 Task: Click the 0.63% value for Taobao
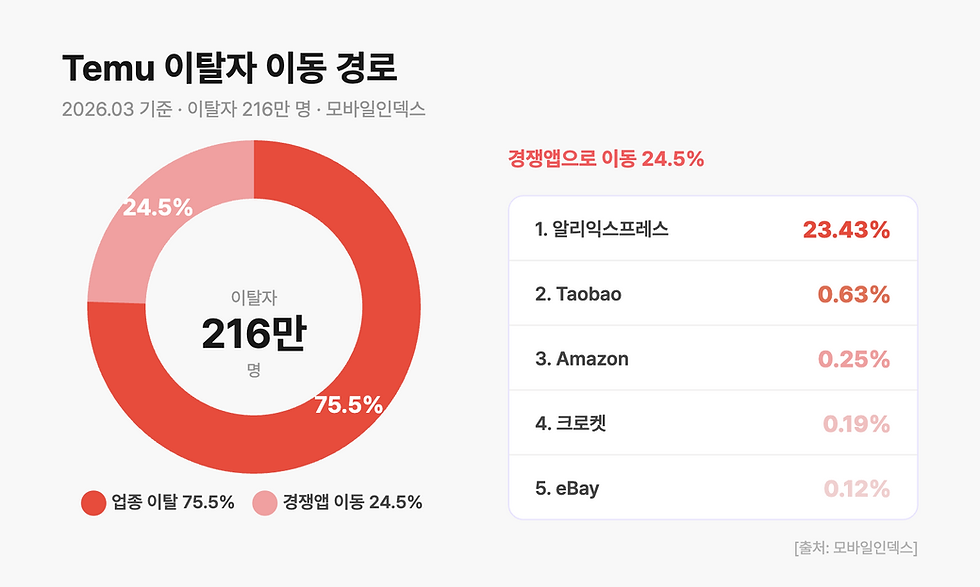point(853,295)
